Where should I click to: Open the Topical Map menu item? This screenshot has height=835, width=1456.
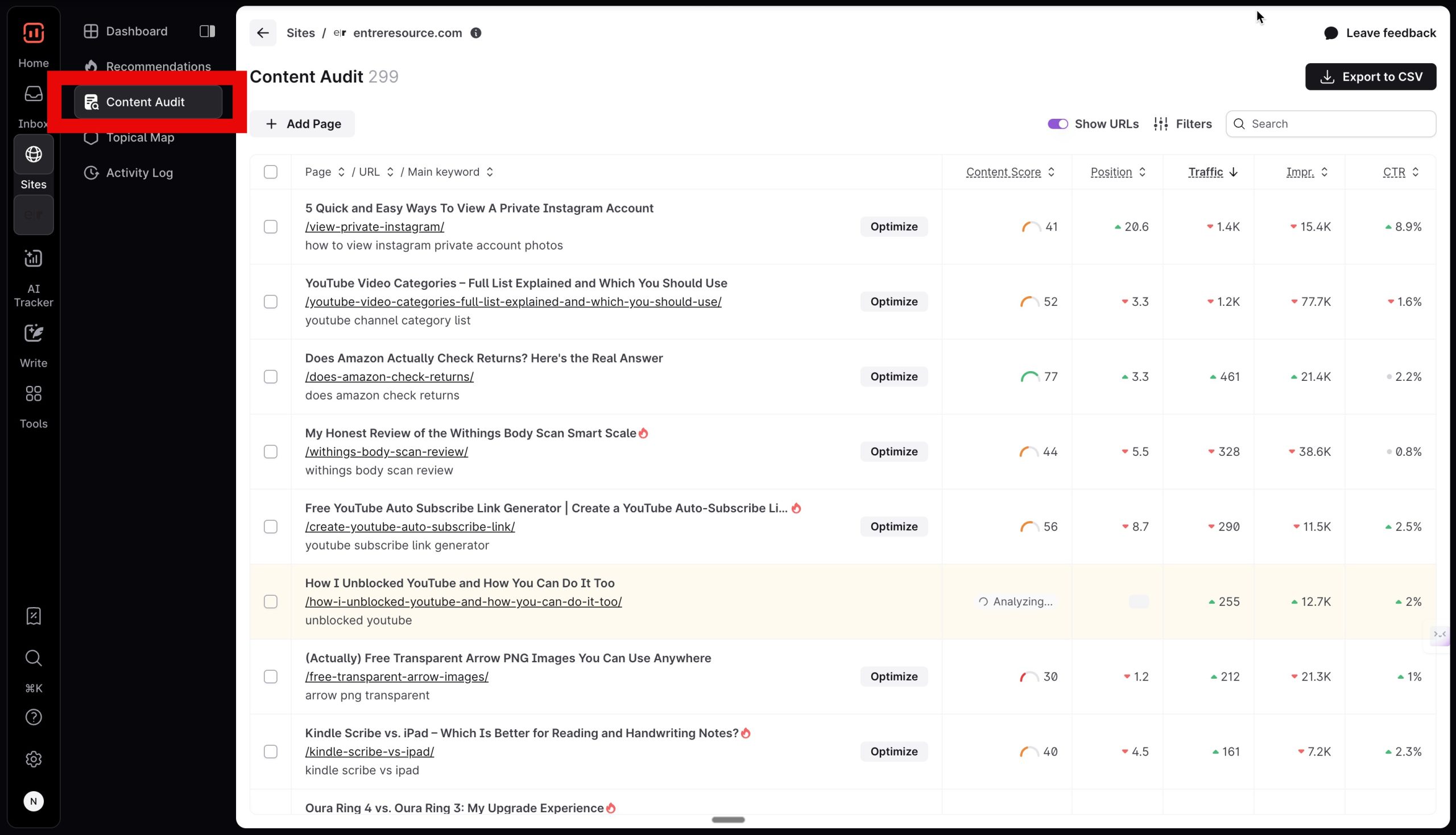(x=139, y=137)
